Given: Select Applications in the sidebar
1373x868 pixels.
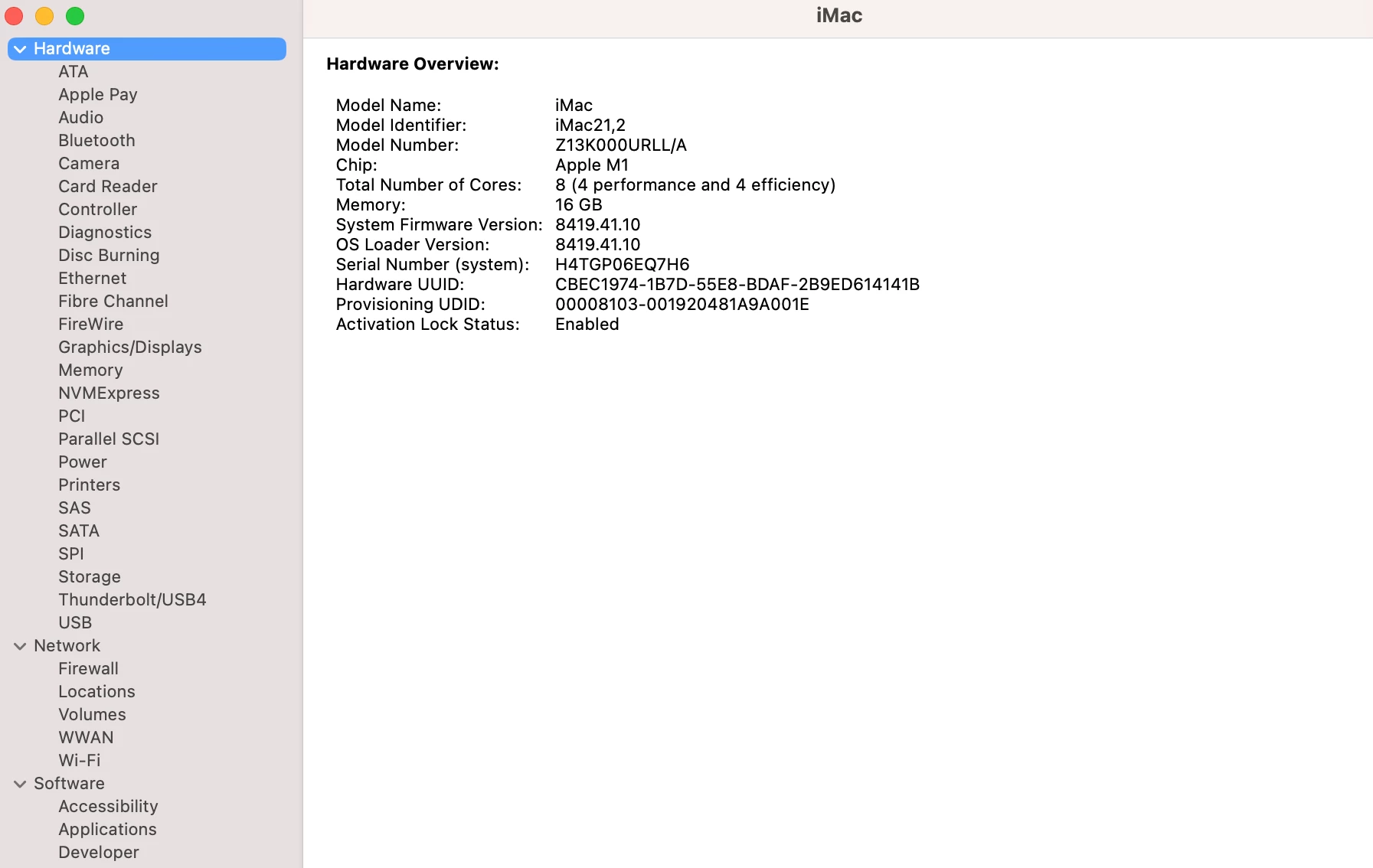Looking at the screenshot, I should 107,830.
